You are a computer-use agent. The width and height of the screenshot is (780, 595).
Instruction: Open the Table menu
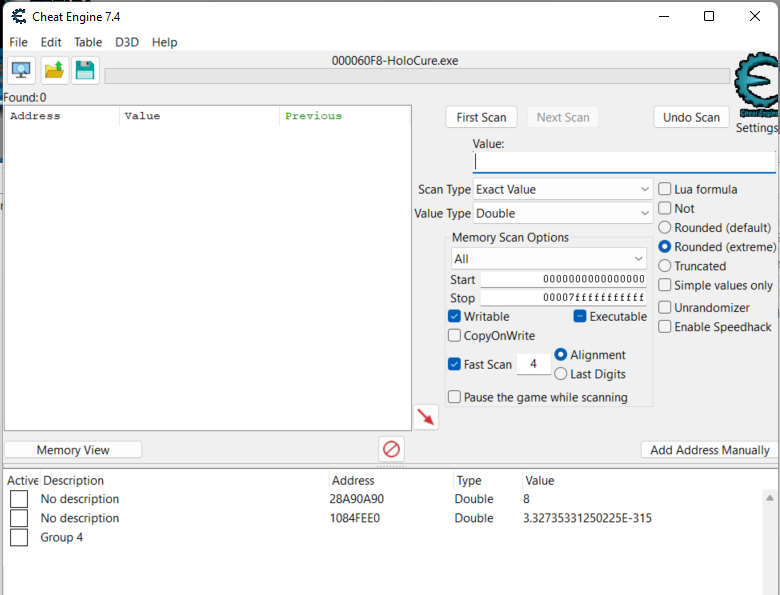point(88,42)
